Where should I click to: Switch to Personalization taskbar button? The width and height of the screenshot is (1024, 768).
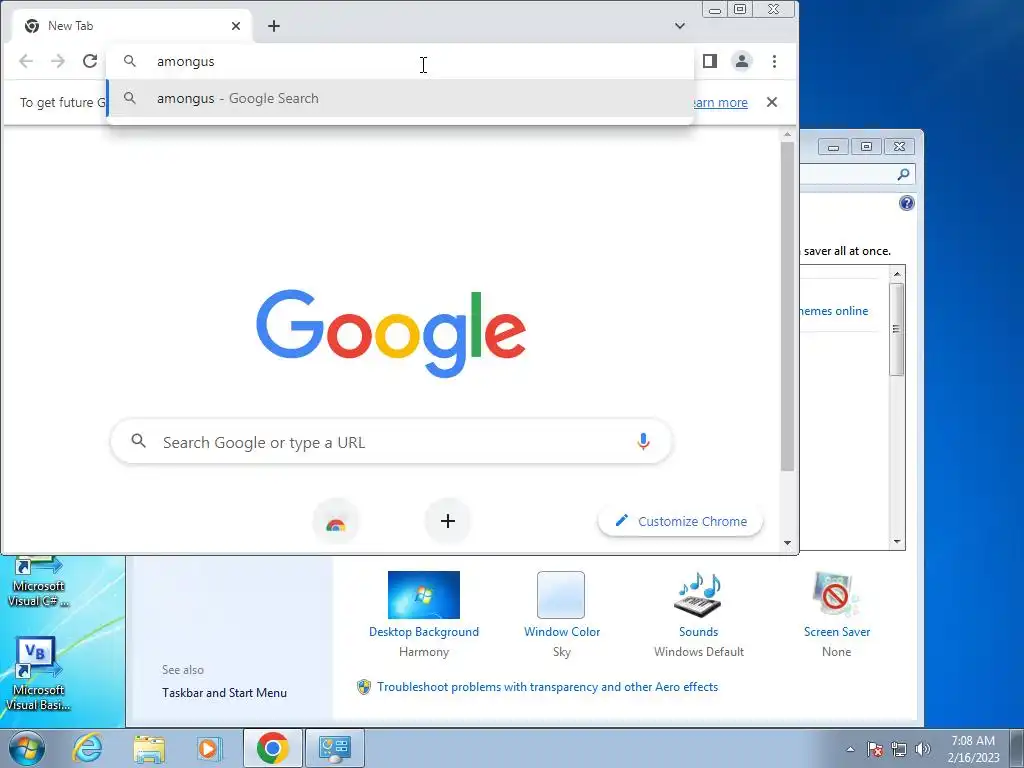click(x=334, y=748)
